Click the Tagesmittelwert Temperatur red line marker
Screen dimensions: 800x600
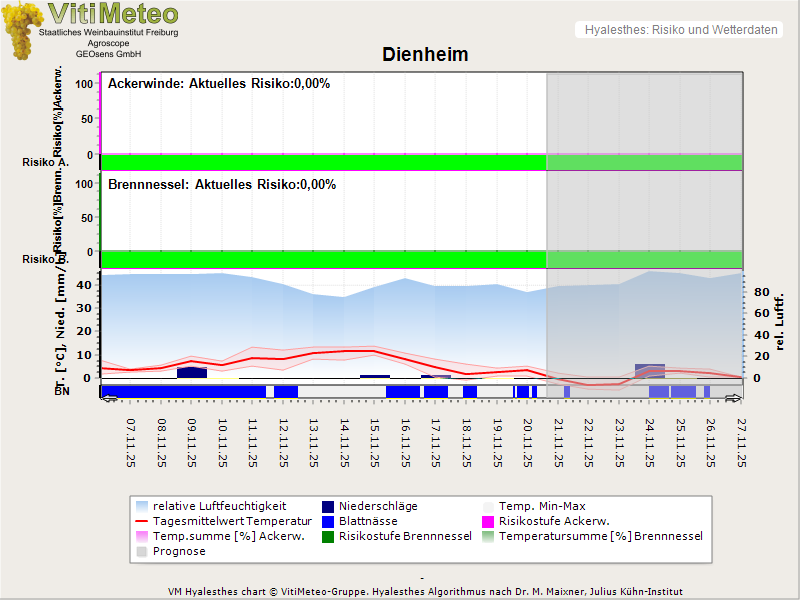(x=142, y=521)
